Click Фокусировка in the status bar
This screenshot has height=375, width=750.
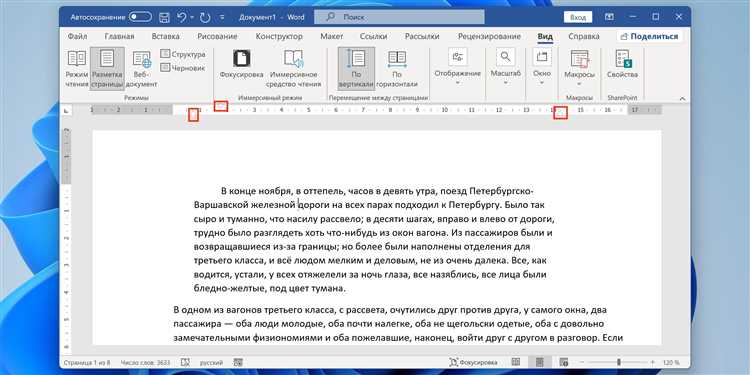point(474,362)
